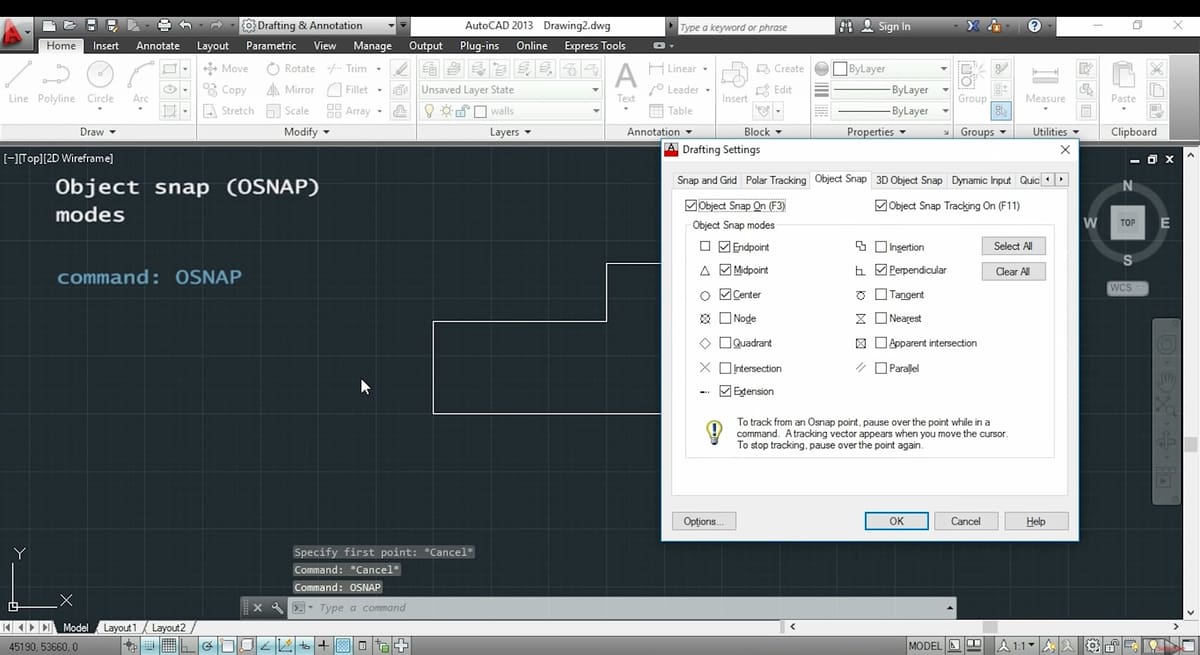Switch to the Parametric ribbon tab
The width and height of the screenshot is (1200, 655).
pyautogui.click(x=271, y=46)
